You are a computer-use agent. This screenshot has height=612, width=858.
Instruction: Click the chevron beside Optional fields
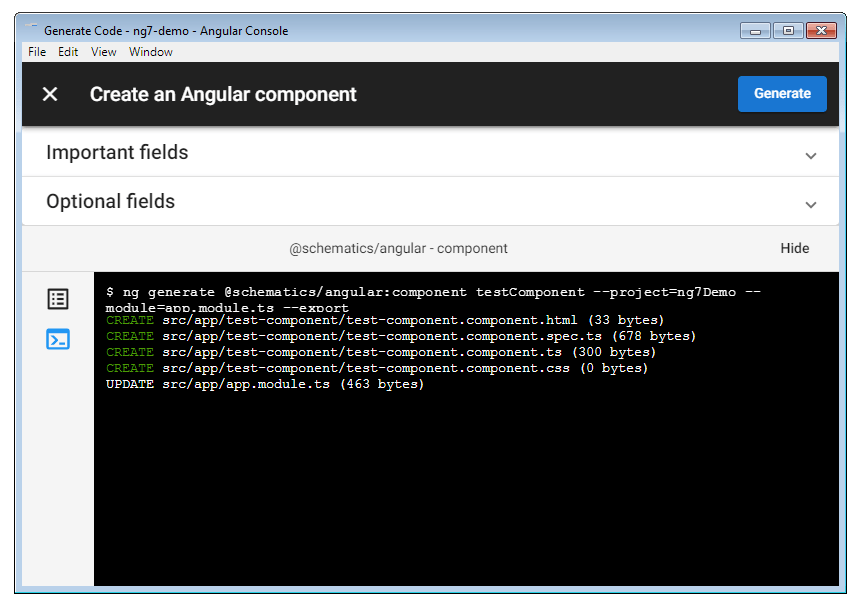tap(811, 203)
